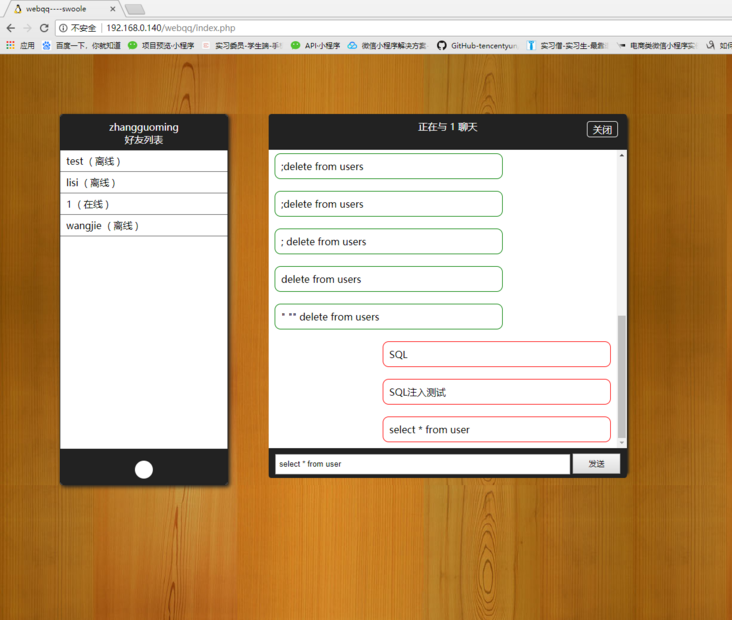Click the sent message 'SQL'

(x=496, y=354)
